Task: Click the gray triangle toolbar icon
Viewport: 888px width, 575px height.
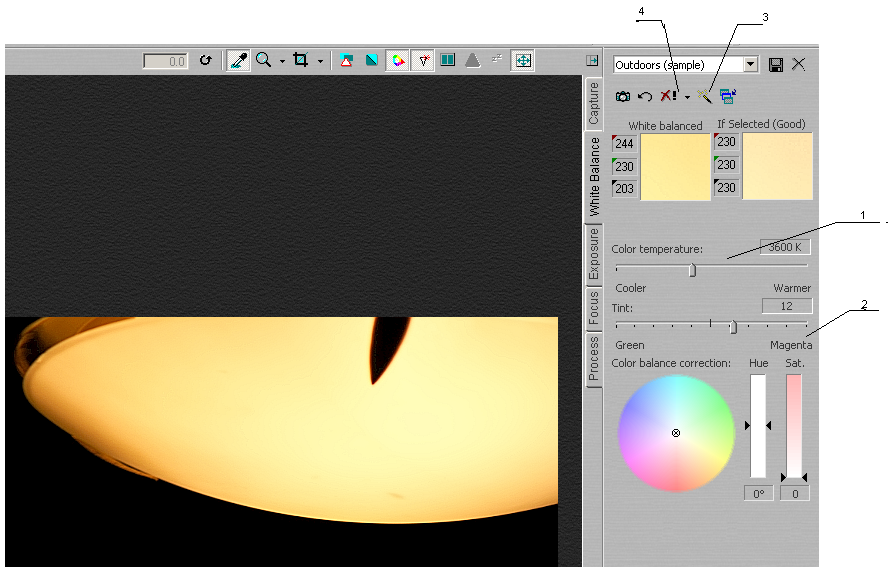Action: pyautogui.click(x=472, y=60)
